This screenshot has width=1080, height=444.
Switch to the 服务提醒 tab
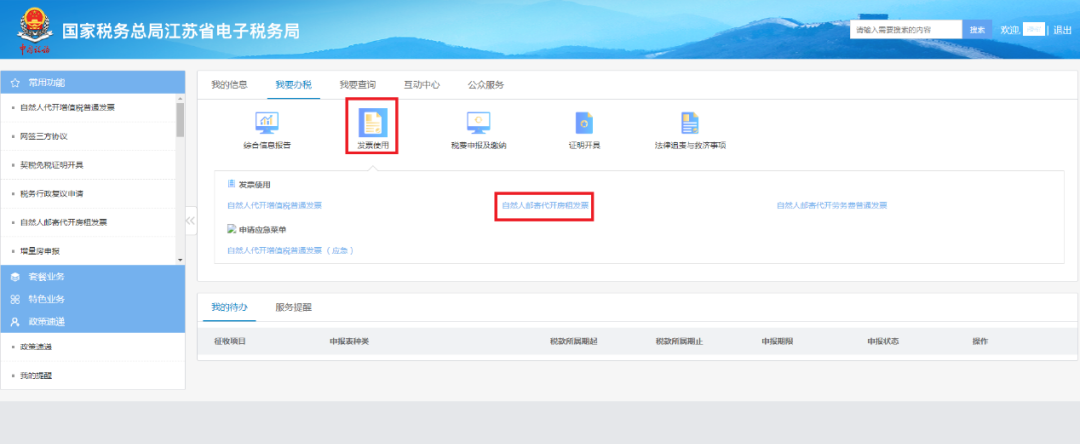(293, 307)
